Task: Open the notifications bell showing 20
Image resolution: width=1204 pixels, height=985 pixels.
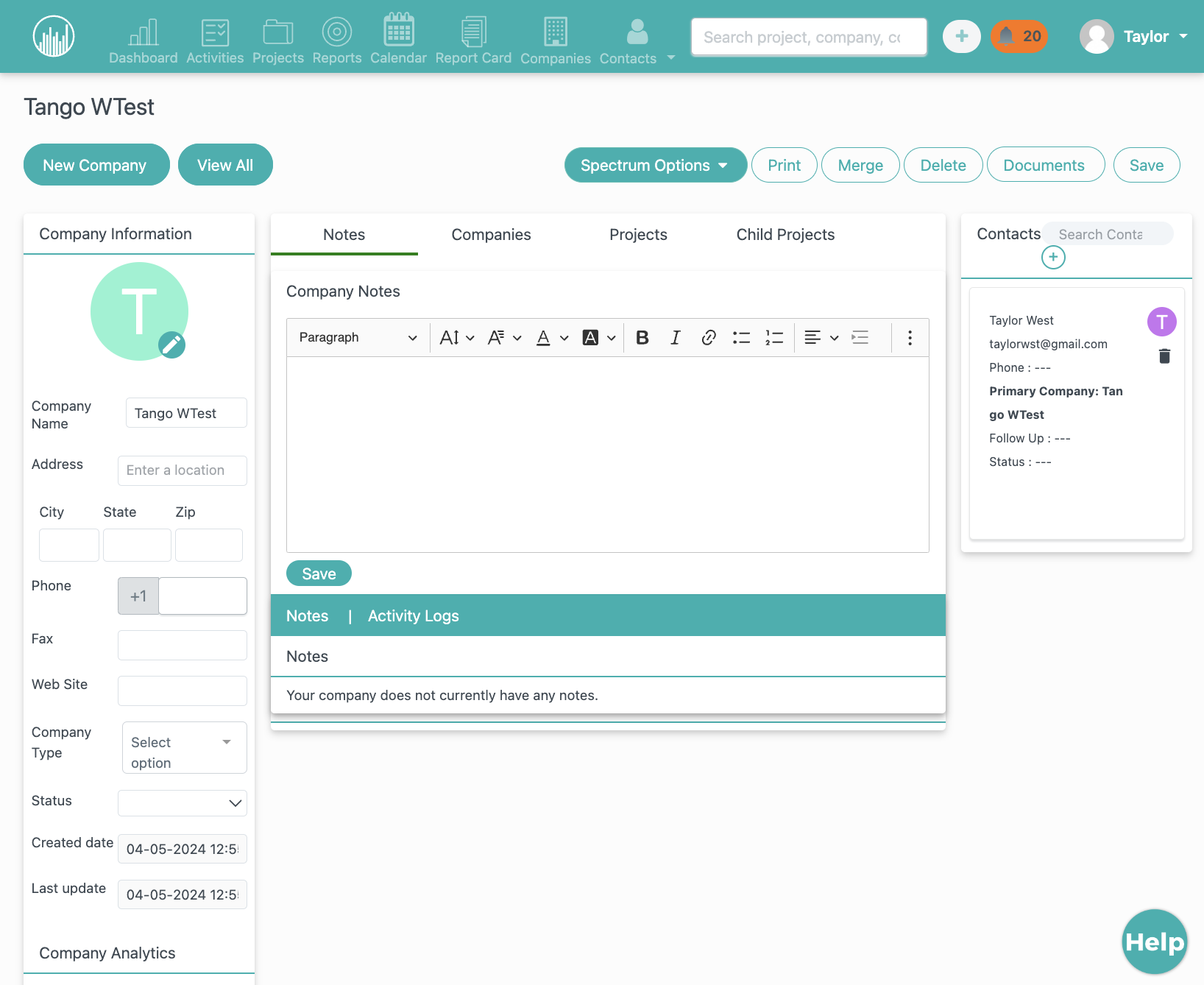Action: [x=1019, y=36]
